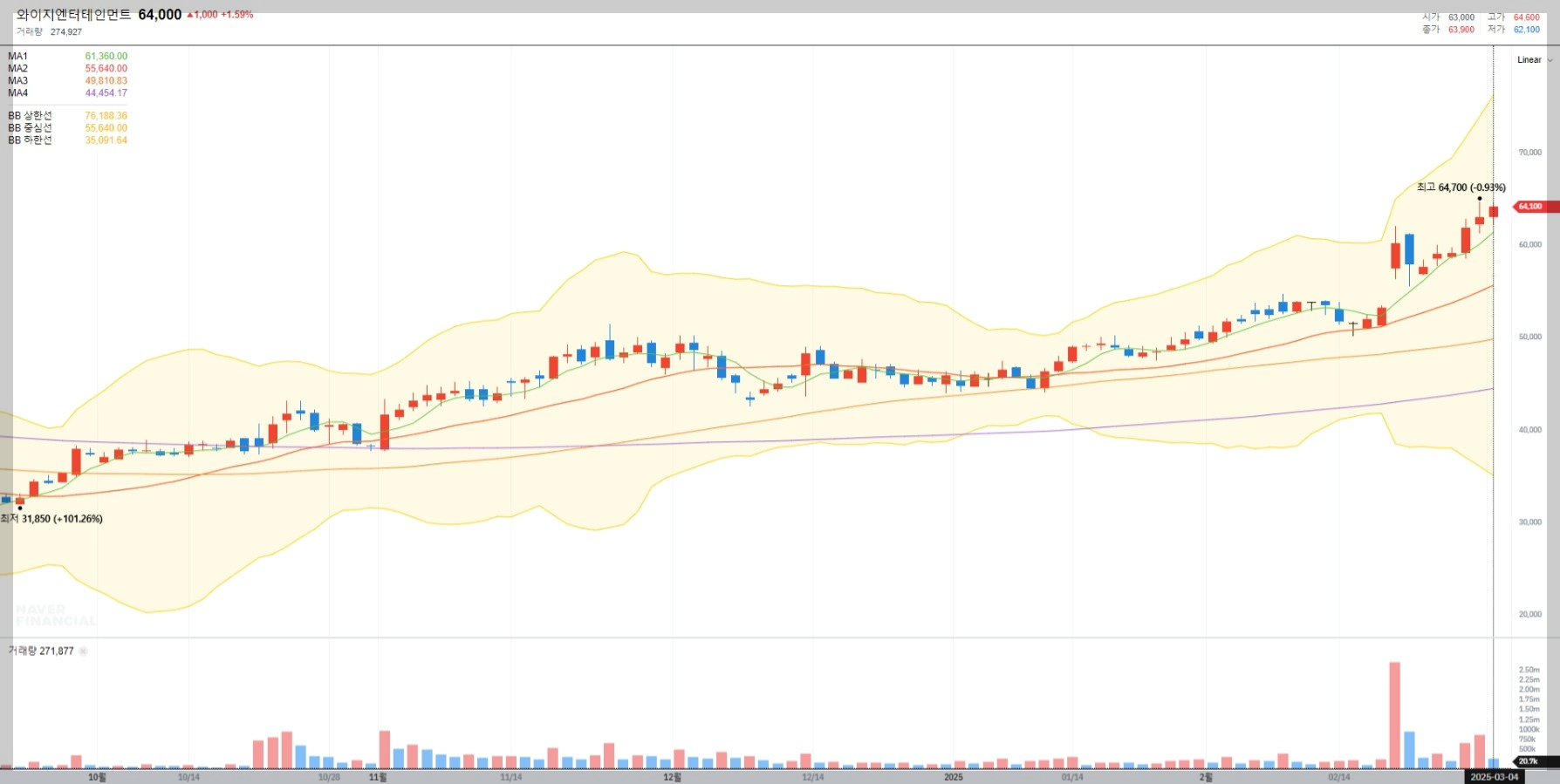Click the 11월 date axis label
This screenshot has height=784, width=1560.
(x=378, y=777)
